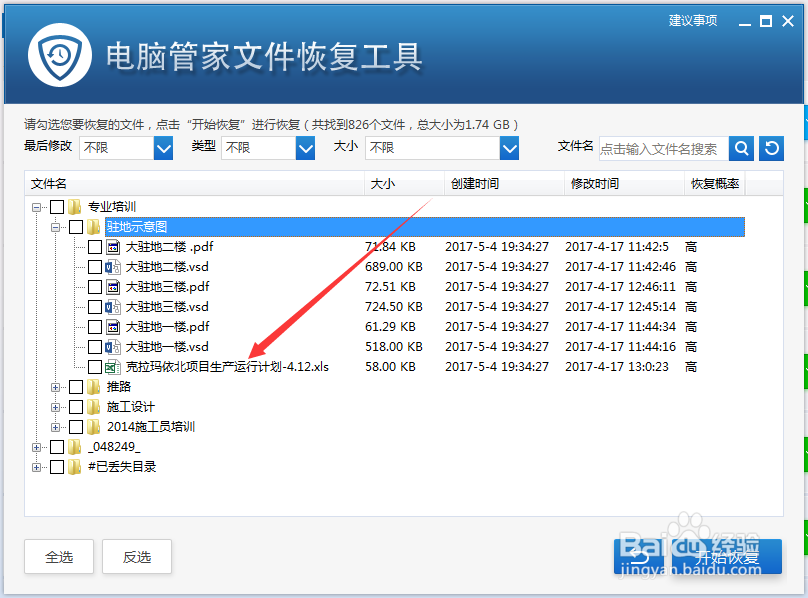
Task: Open the 建议事项 link
Action: [693, 21]
